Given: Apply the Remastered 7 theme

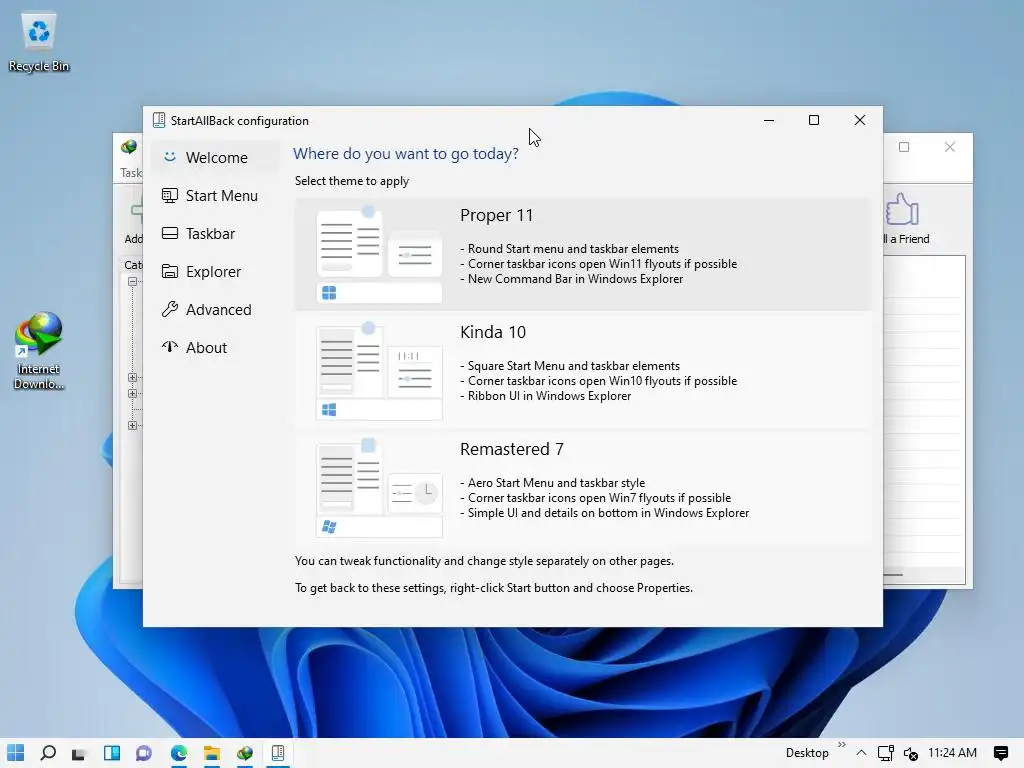Looking at the screenshot, I should [583, 487].
